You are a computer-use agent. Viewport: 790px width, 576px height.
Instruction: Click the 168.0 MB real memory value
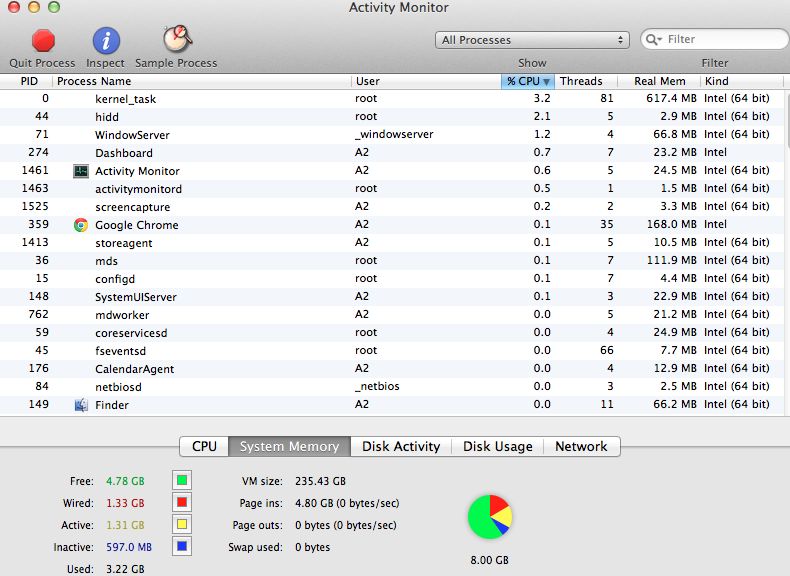pos(671,224)
